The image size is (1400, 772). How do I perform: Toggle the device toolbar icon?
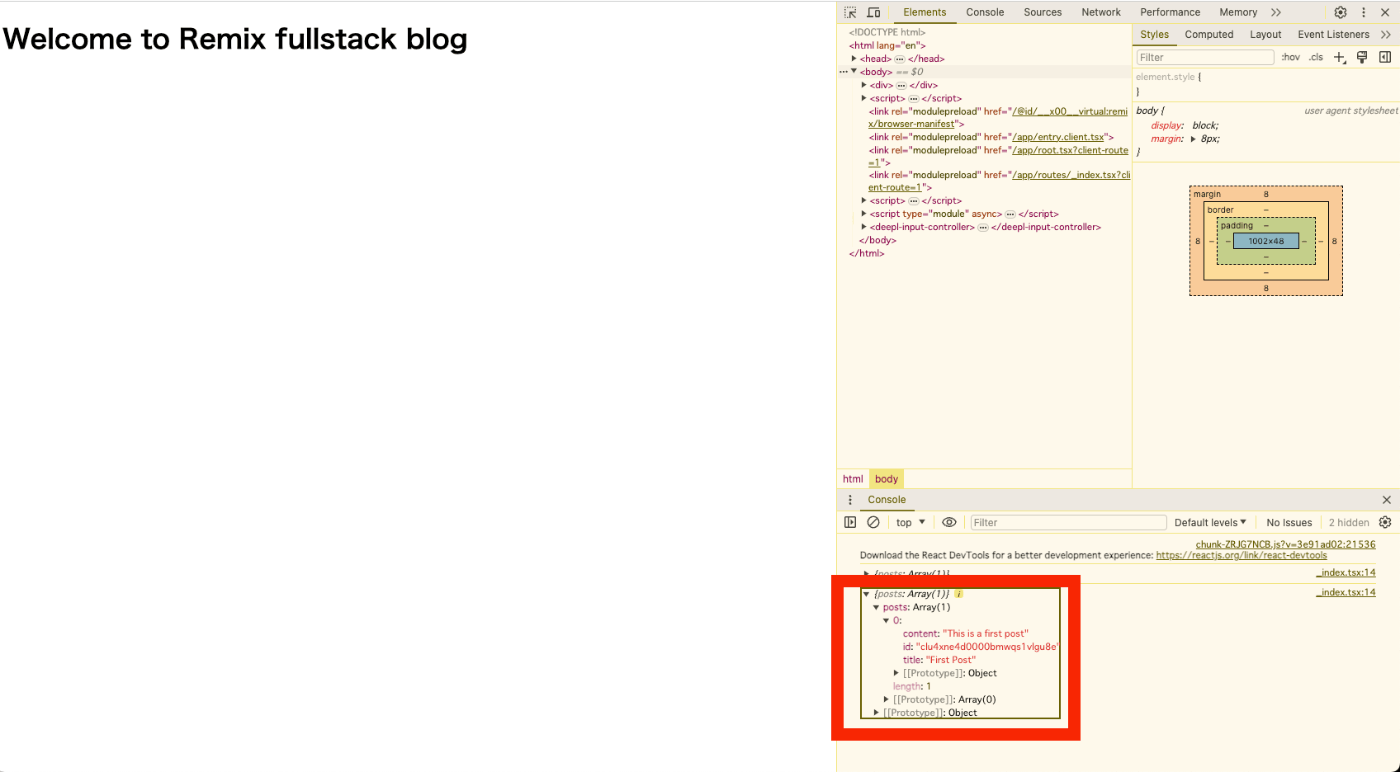[x=873, y=13]
